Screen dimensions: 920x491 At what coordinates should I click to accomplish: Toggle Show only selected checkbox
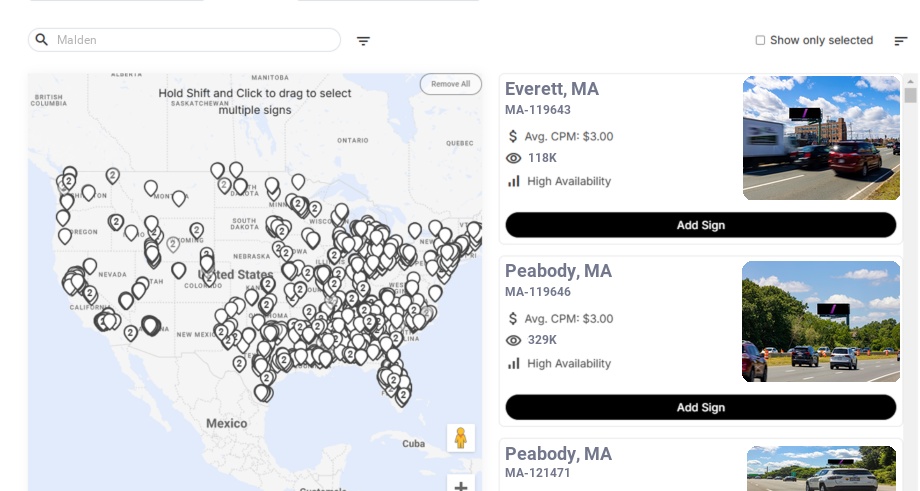pyautogui.click(x=760, y=40)
